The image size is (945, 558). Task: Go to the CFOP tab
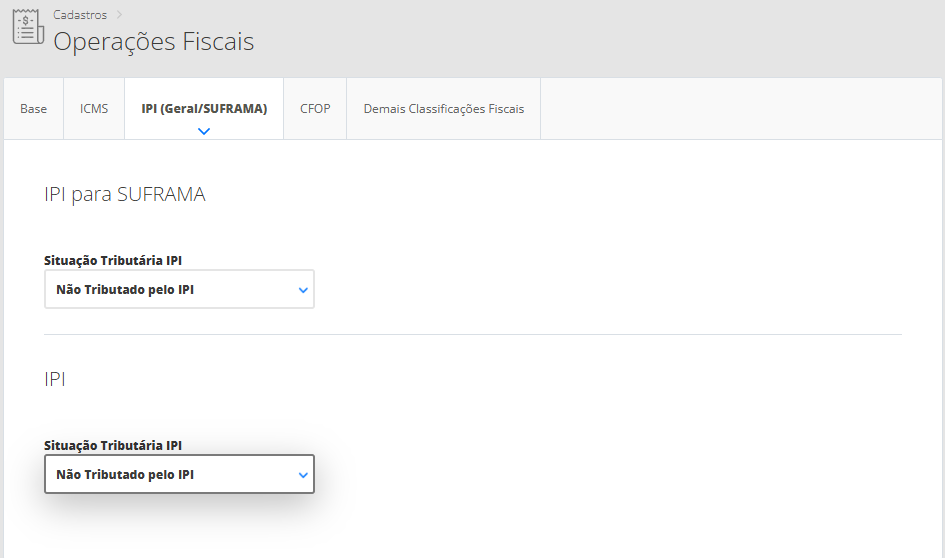click(x=315, y=109)
